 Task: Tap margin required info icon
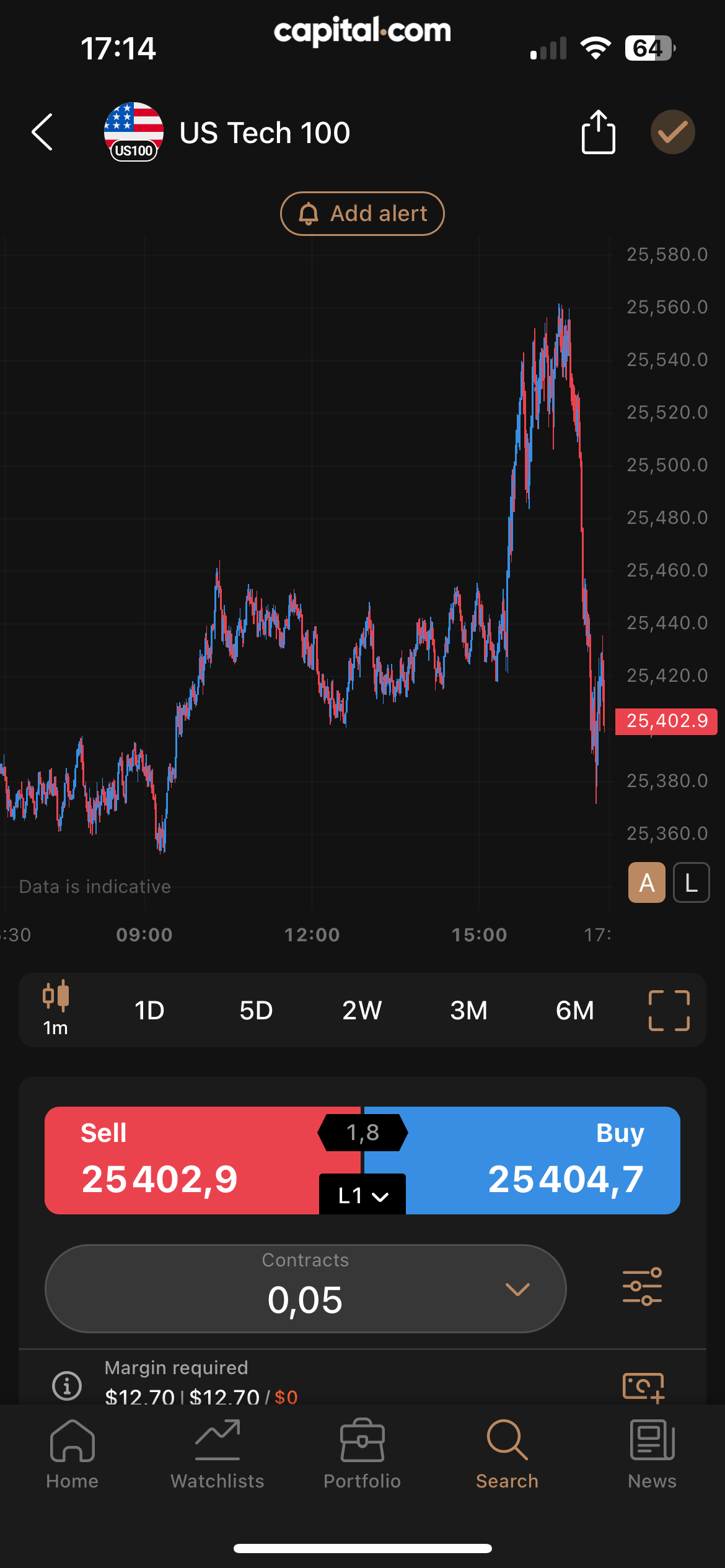point(67,1385)
